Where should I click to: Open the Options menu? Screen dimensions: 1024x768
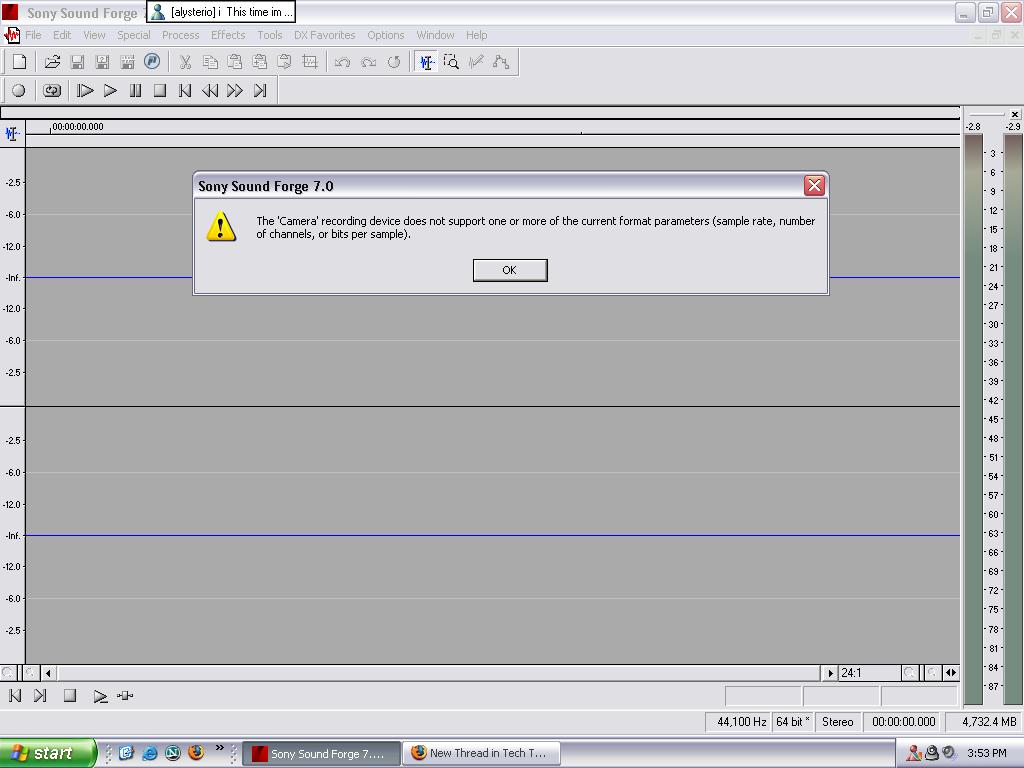tap(385, 35)
